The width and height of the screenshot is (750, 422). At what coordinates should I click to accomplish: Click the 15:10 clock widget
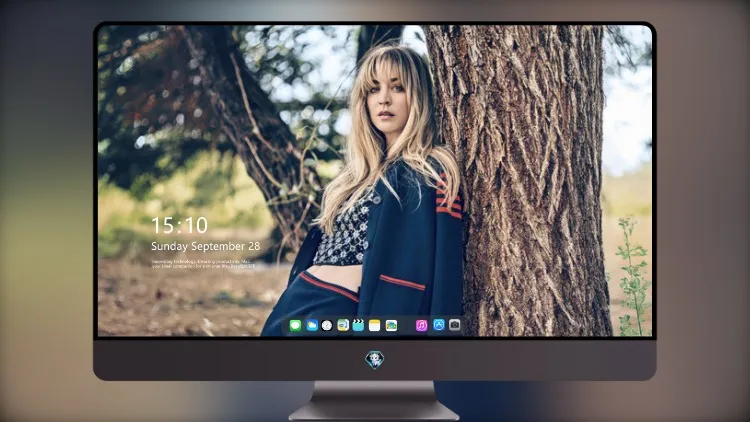click(179, 225)
